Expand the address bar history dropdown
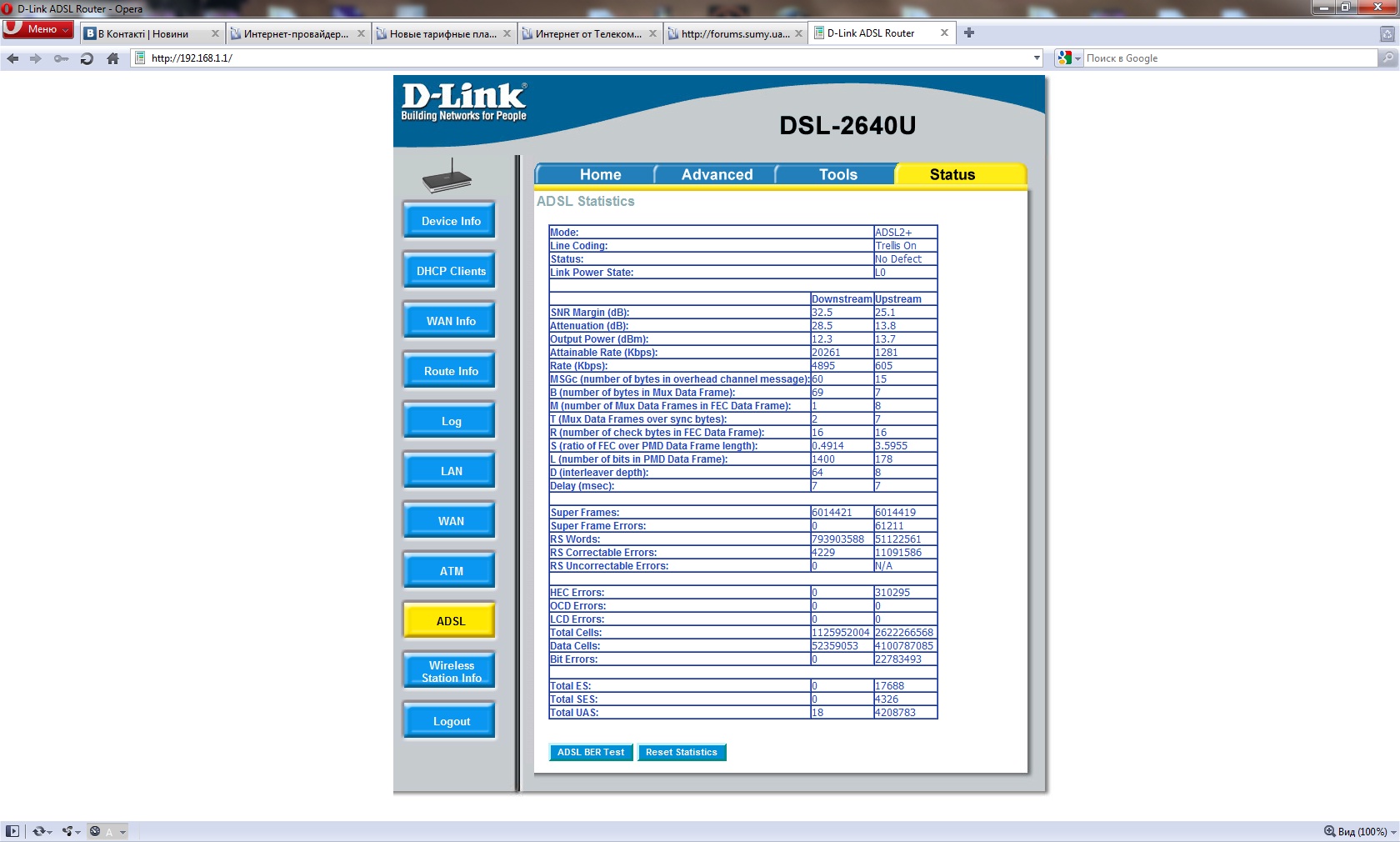Viewport: 1400px width, 842px height. click(x=1037, y=58)
